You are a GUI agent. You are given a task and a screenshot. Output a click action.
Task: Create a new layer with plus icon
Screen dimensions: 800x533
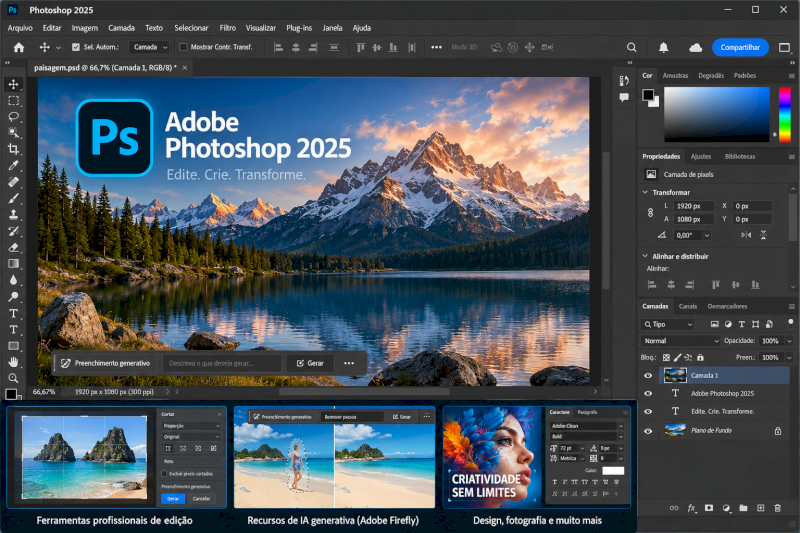761,508
